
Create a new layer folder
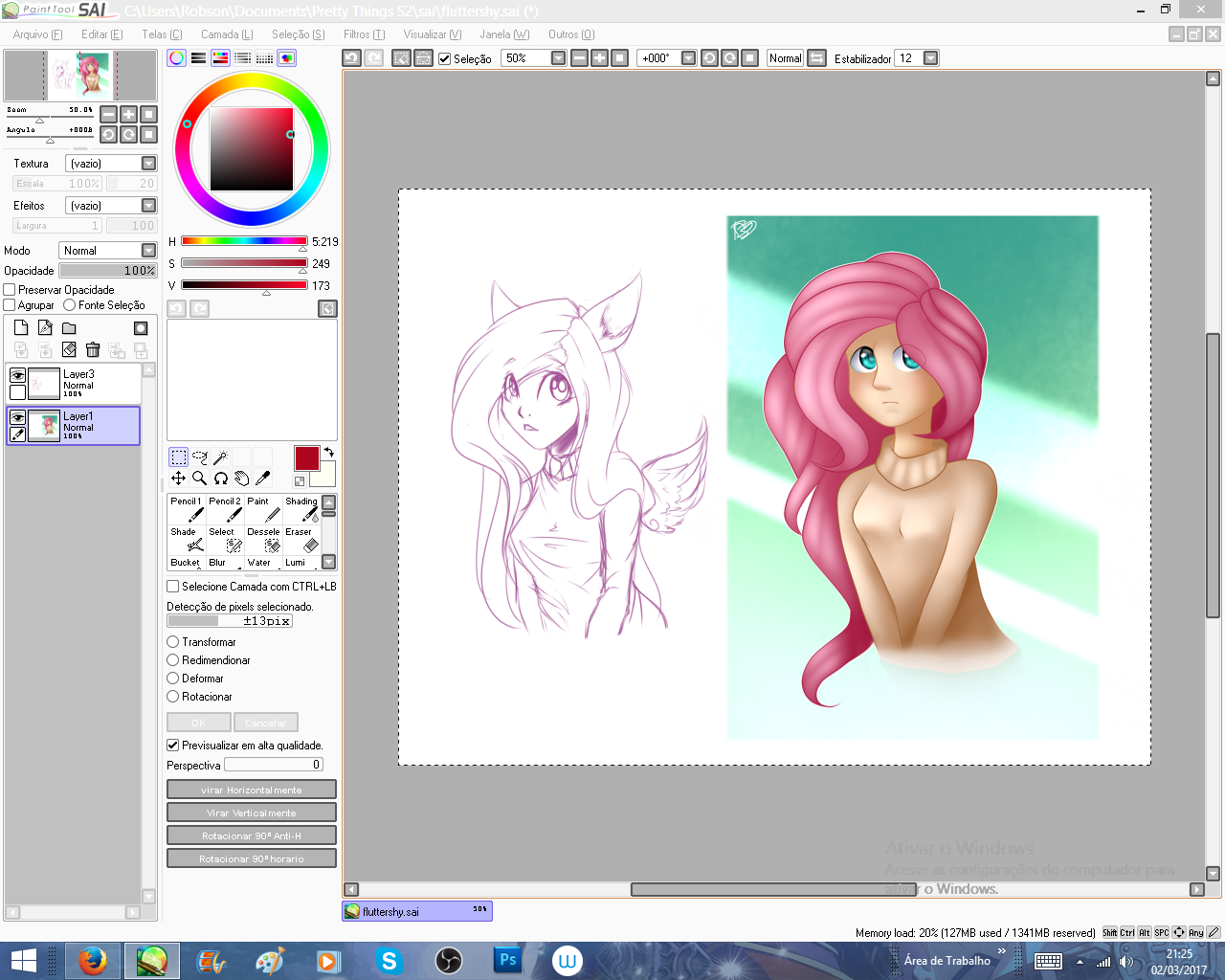click(x=69, y=328)
